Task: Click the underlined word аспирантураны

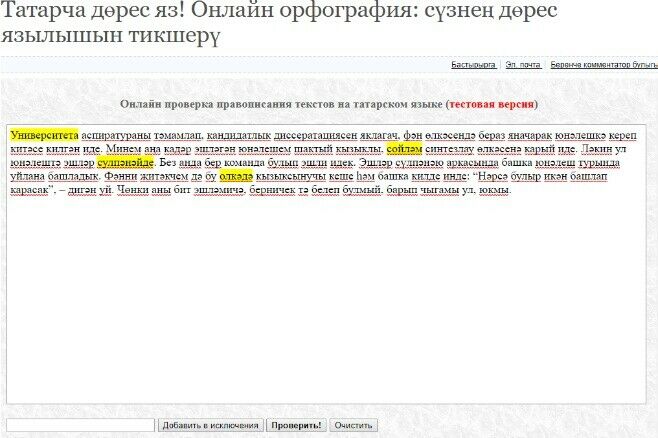Action: click(115, 134)
